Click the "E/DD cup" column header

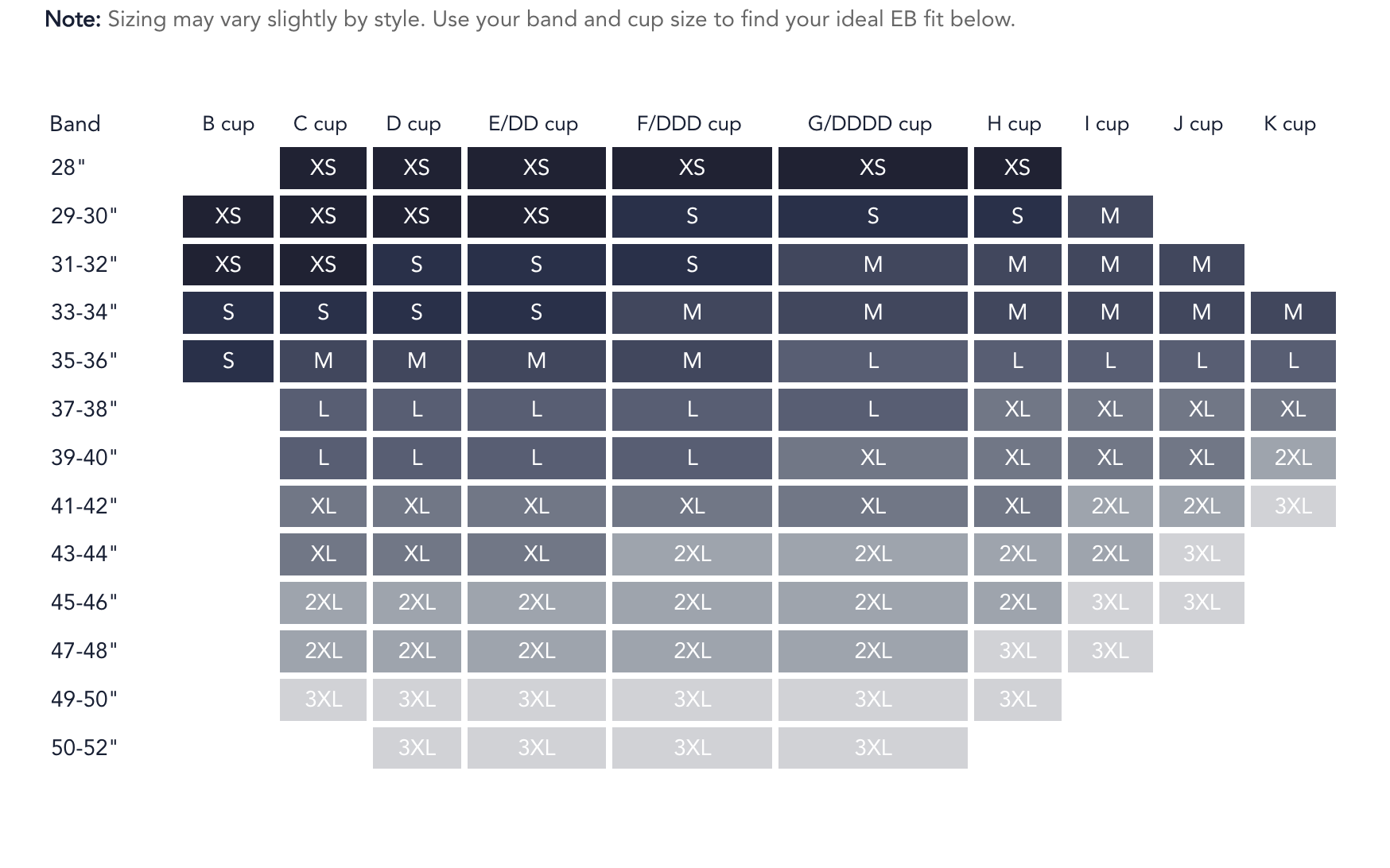533,124
